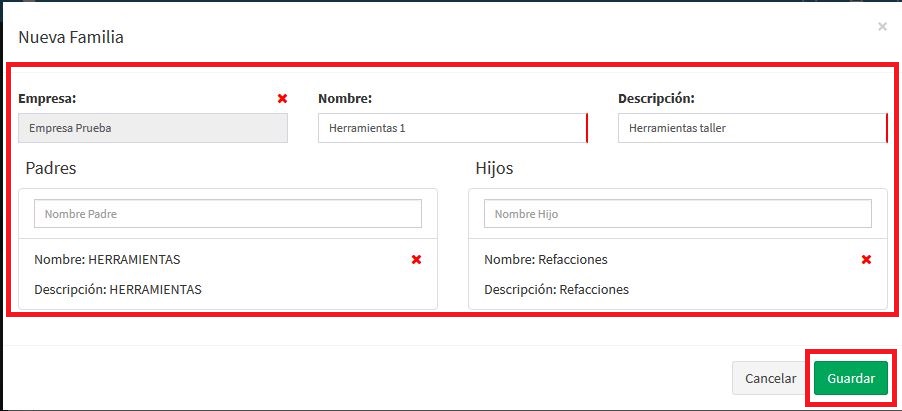902x411 pixels.
Task: Click 'Descripción: HERRAMIENTAS' text in Padres
Action: point(118,290)
